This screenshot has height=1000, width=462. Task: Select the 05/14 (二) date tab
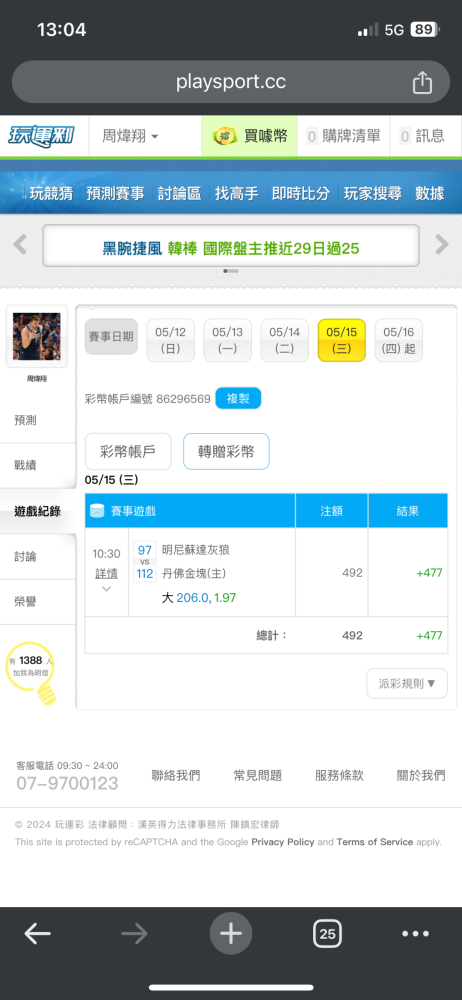pyautogui.click(x=285, y=340)
